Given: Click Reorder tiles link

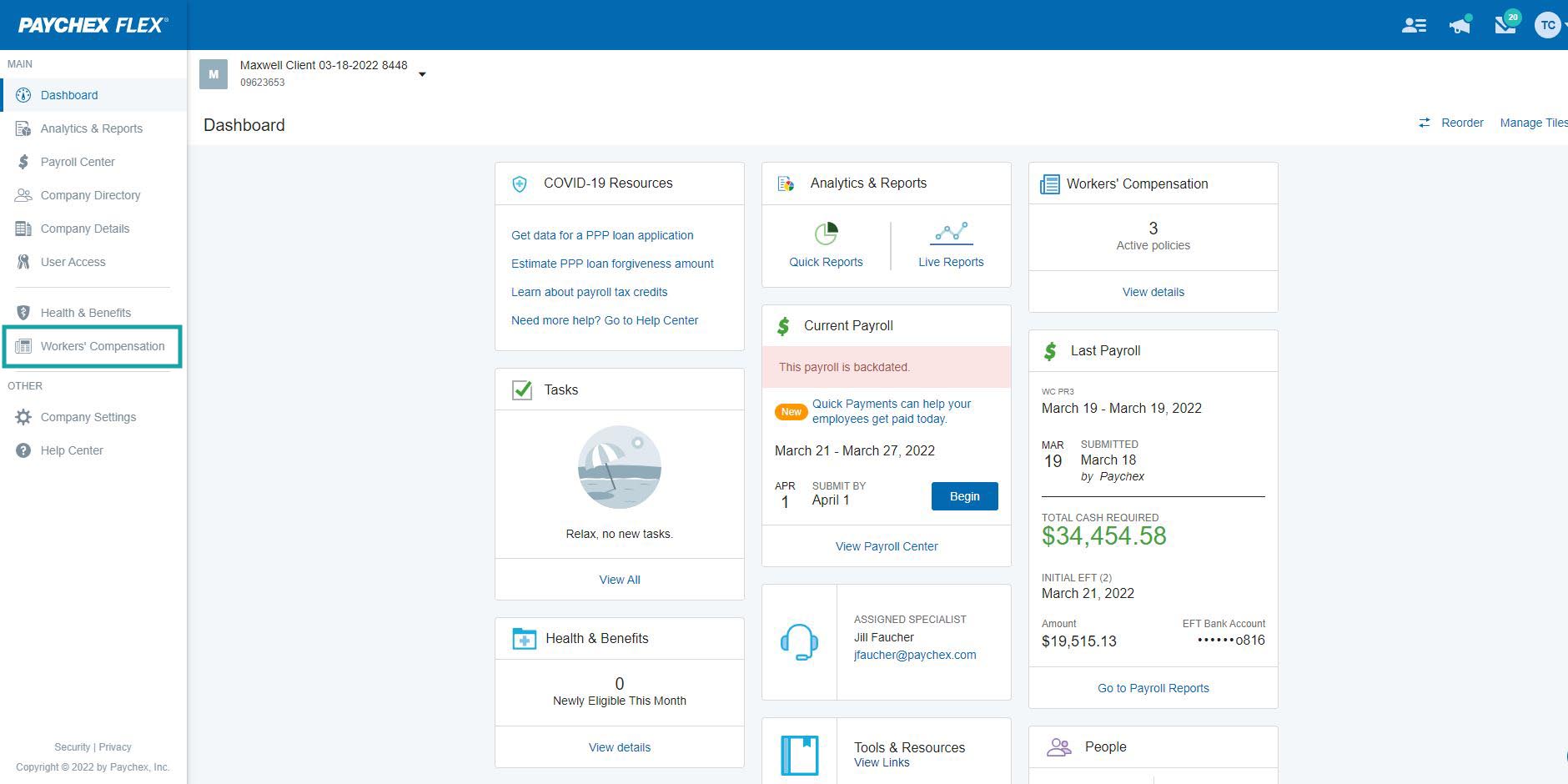Looking at the screenshot, I should tap(1462, 123).
